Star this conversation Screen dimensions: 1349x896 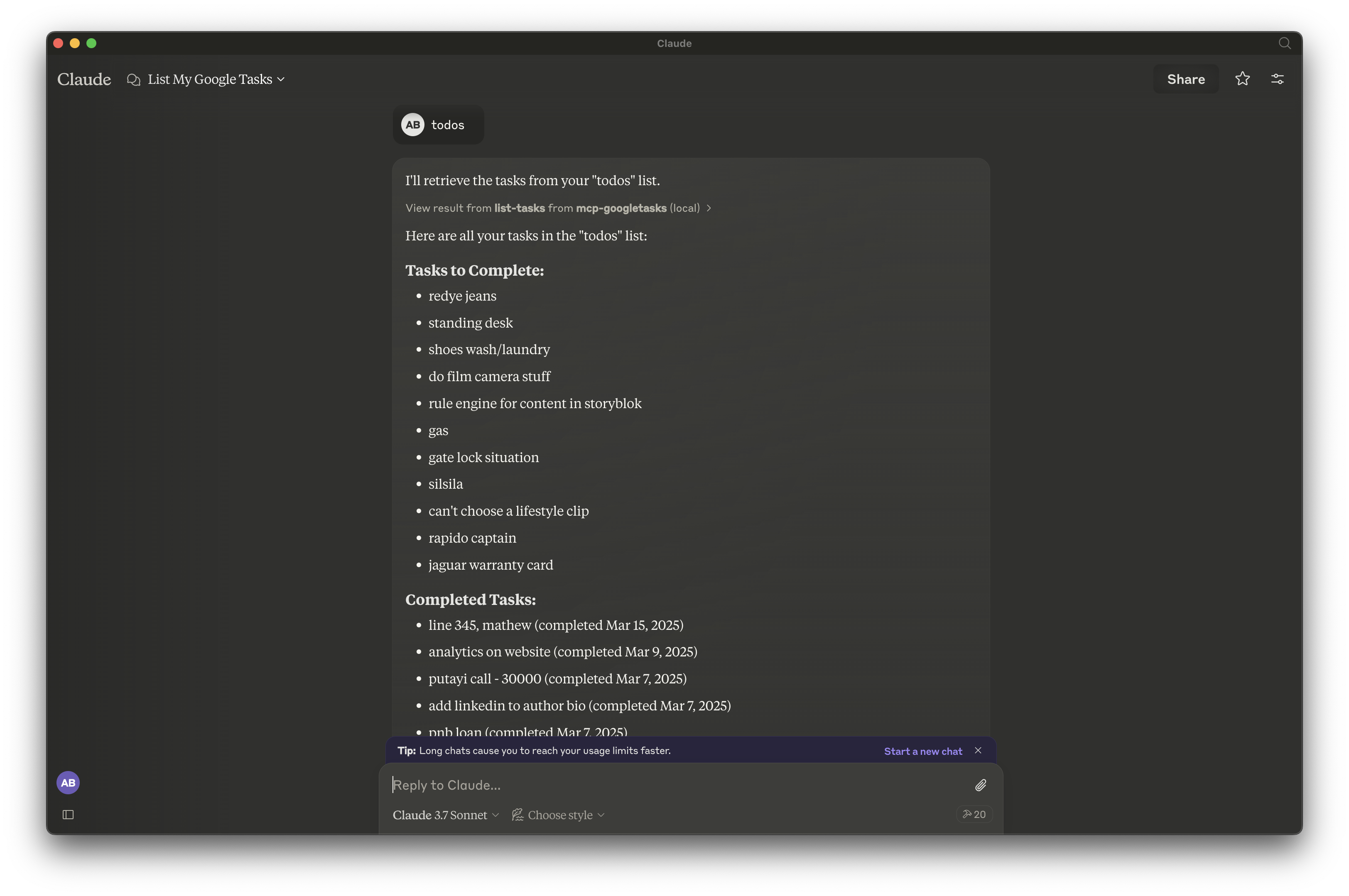click(1242, 79)
